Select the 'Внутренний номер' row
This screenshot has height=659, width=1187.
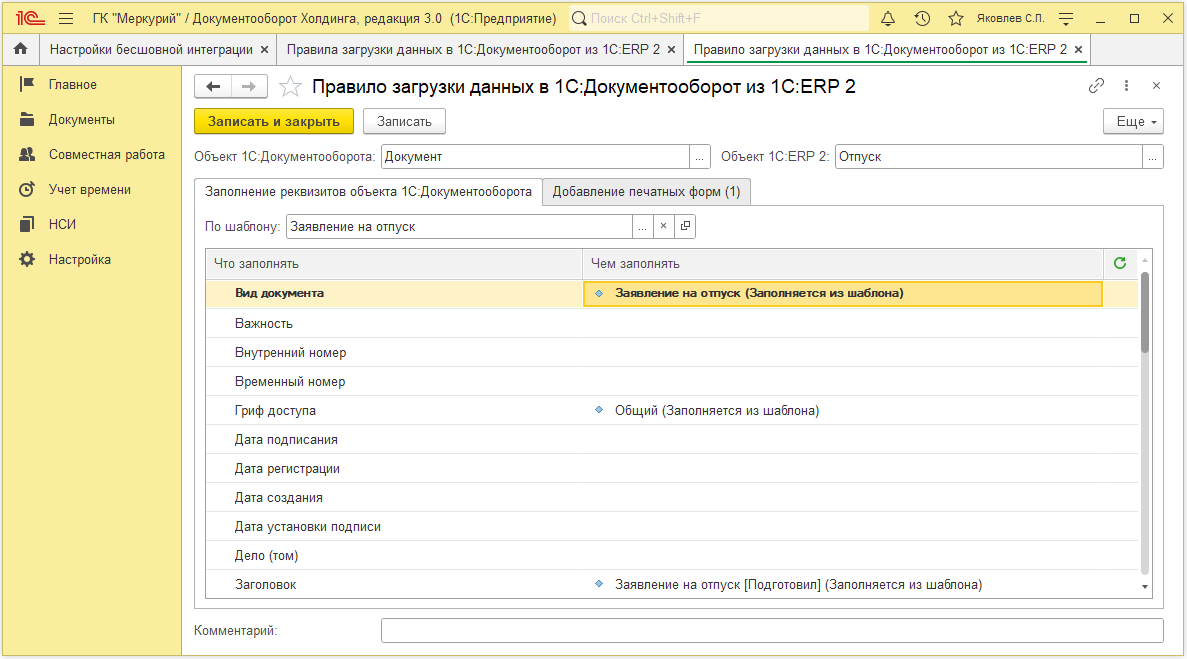(x=672, y=353)
